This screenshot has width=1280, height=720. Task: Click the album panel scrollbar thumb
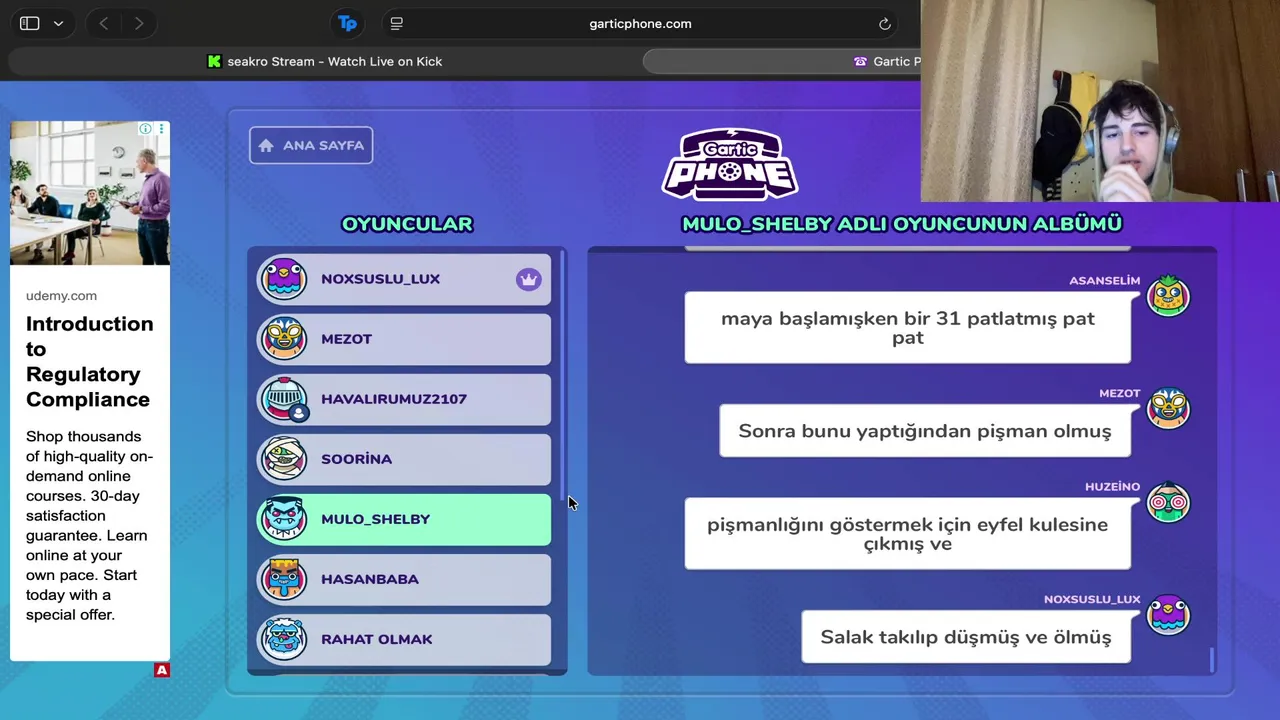1213,660
